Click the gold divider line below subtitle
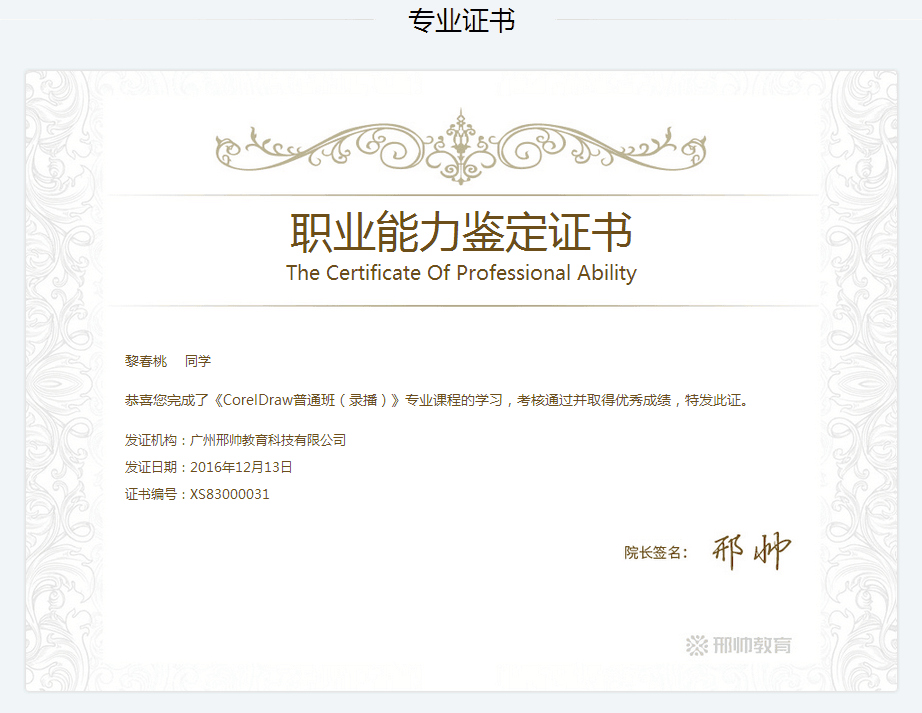Image resolution: width=922 pixels, height=713 pixels. pyautogui.click(x=462, y=306)
